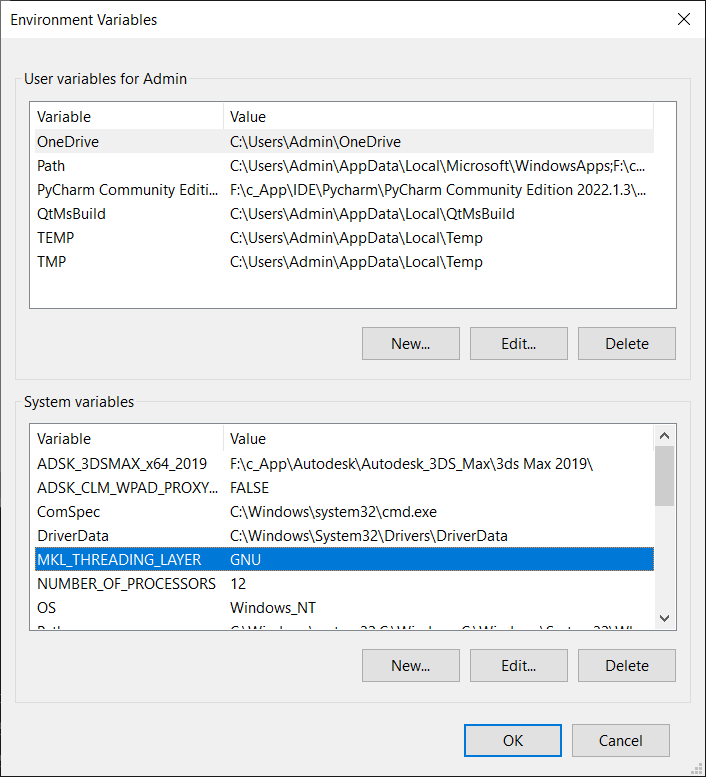Click New button under System variables
706x777 pixels.
[410, 665]
